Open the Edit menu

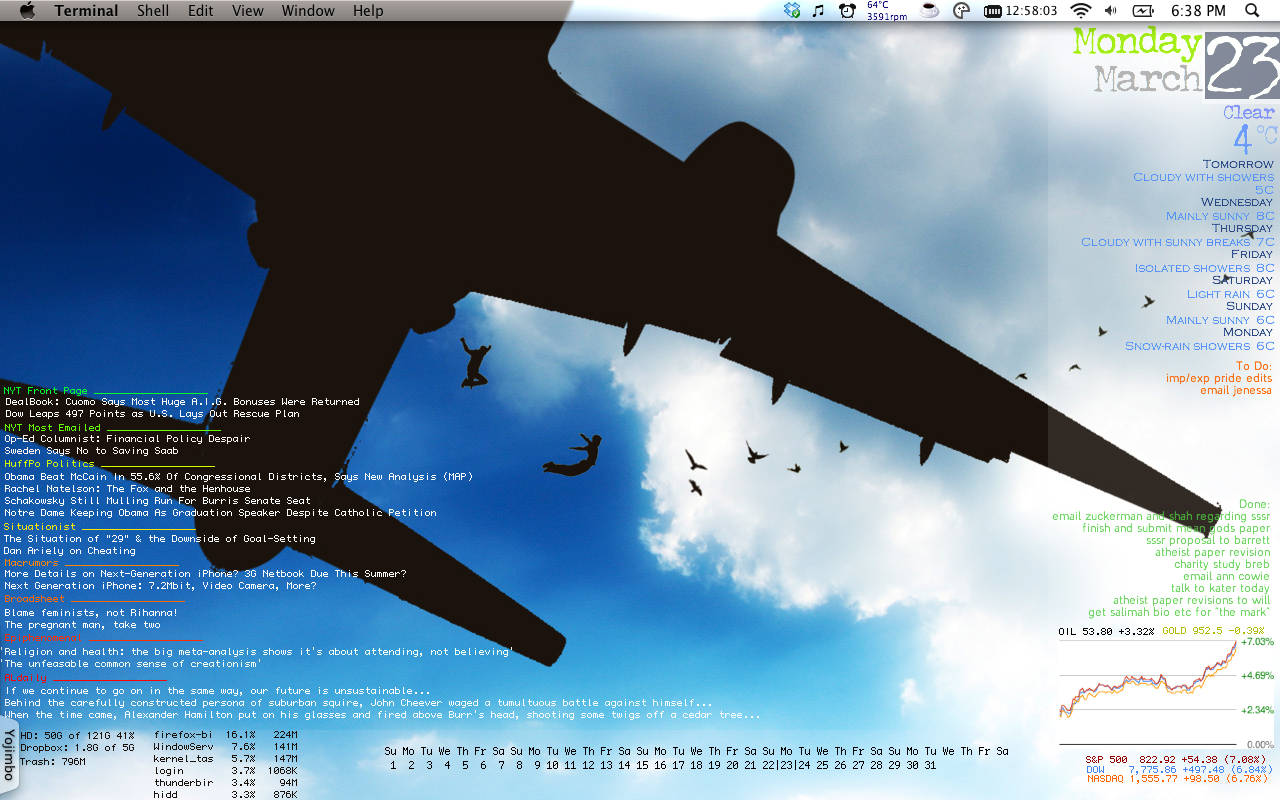[201, 11]
